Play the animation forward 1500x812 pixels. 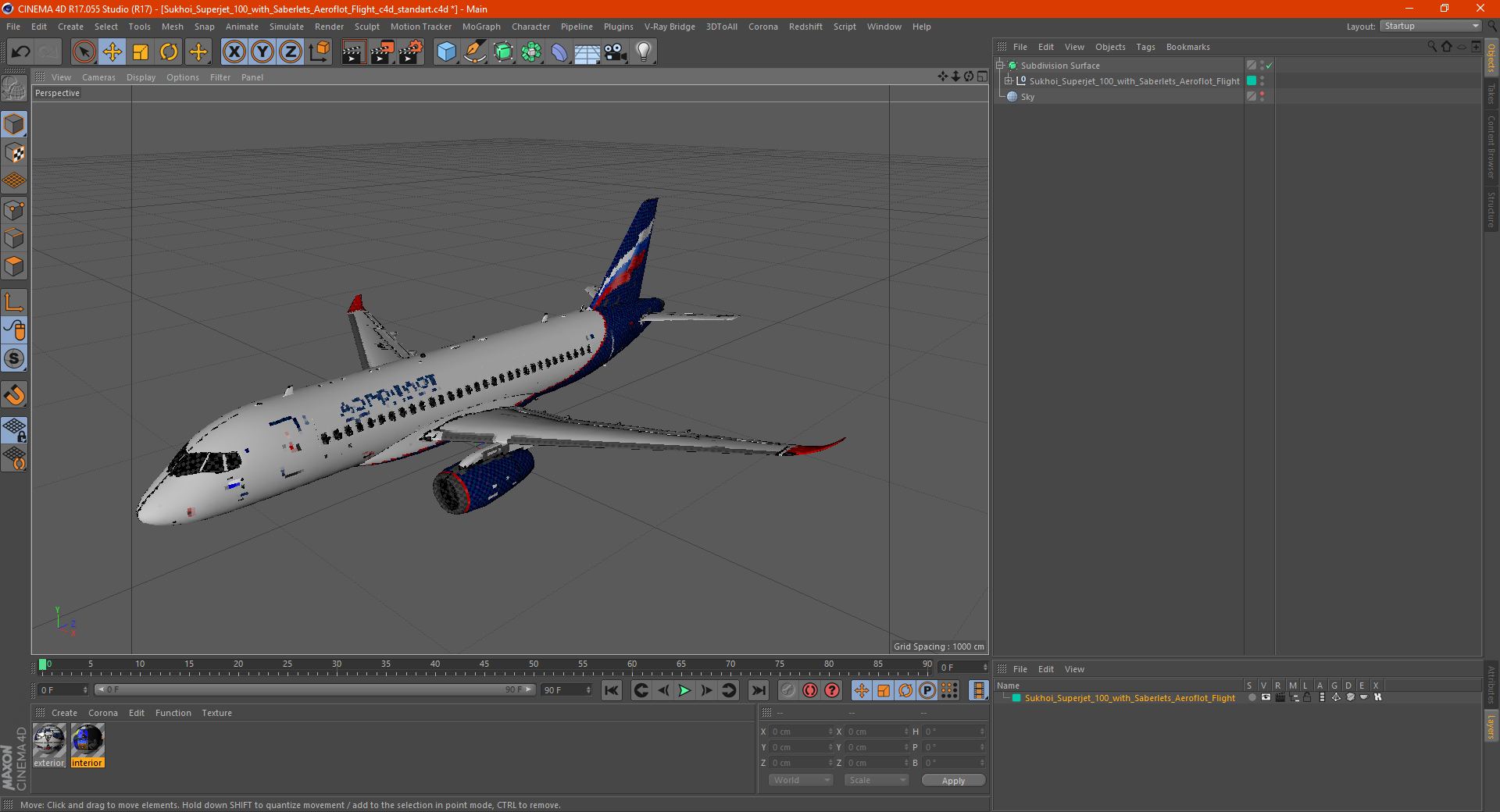click(684, 690)
